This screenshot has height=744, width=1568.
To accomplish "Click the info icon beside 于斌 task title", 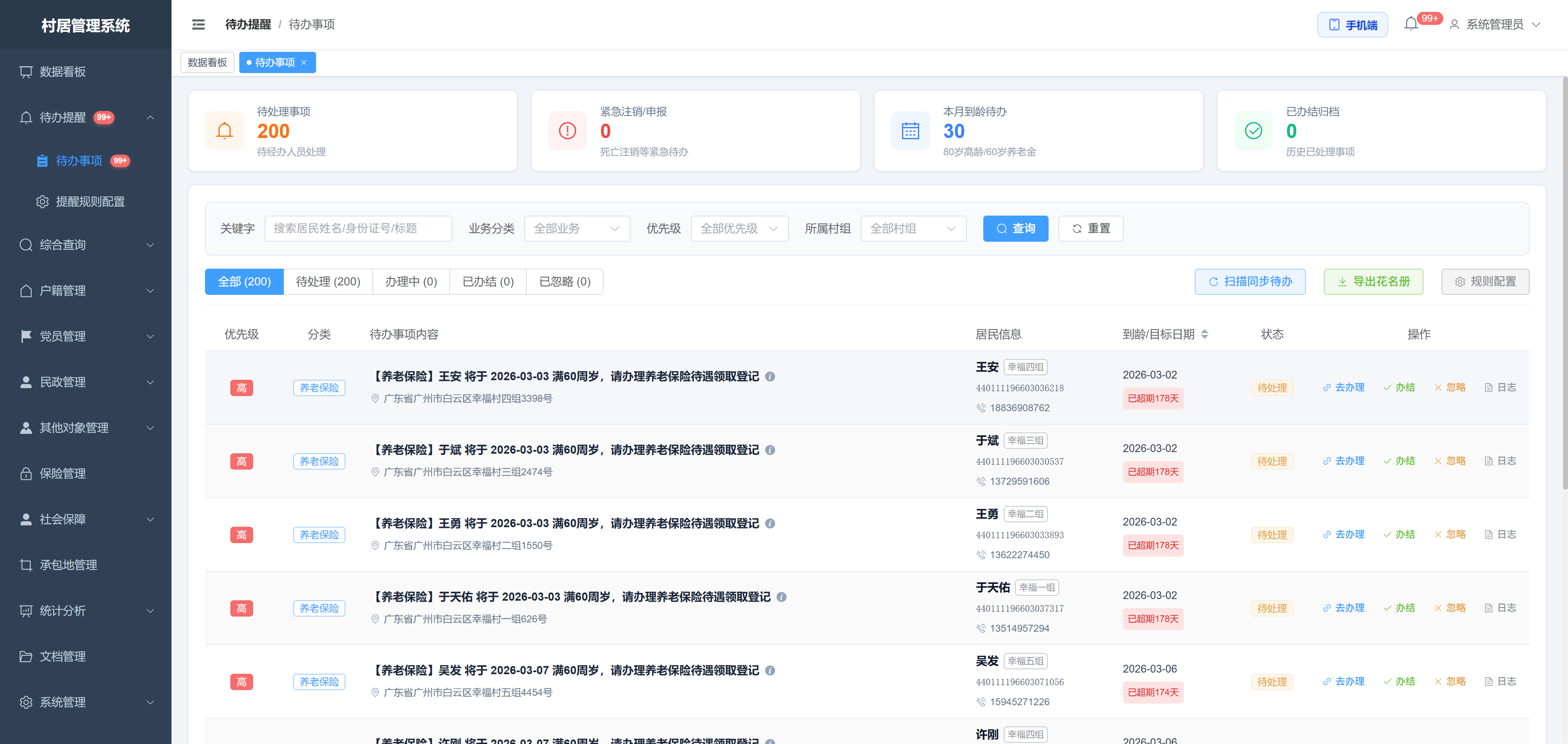I will [x=770, y=450].
